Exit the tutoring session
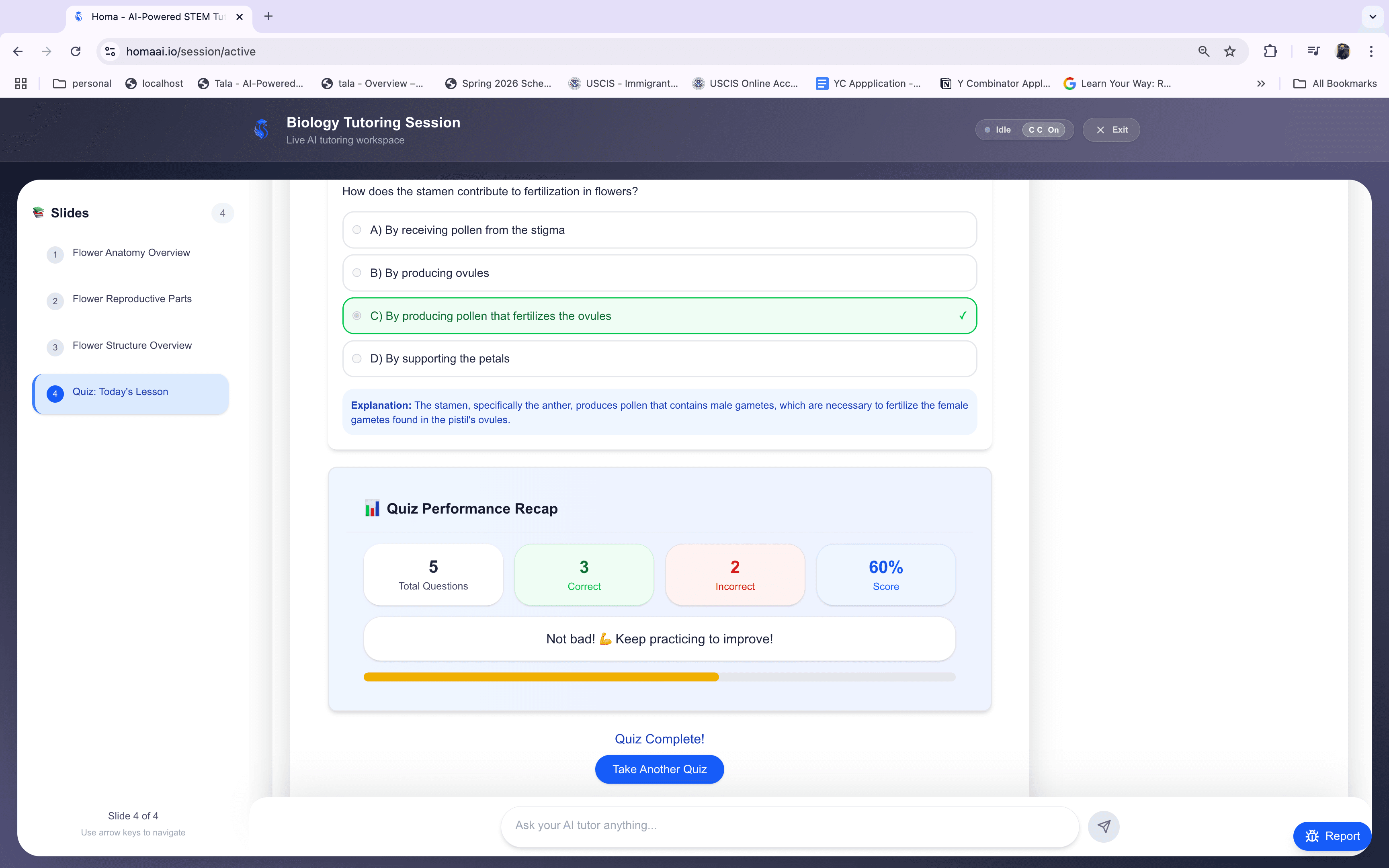The image size is (1389, 868). (x=1110, y=129)
